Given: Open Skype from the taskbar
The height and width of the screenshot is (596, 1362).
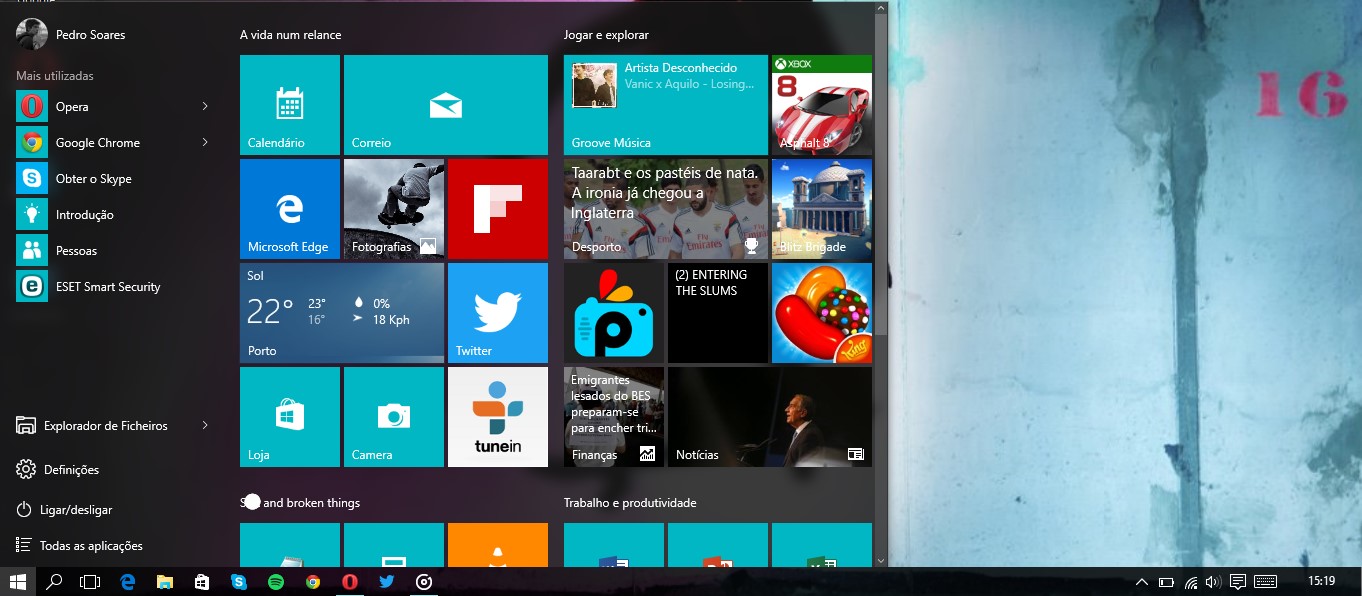Looking at the screenshot, I should click(x=239, y=581).
